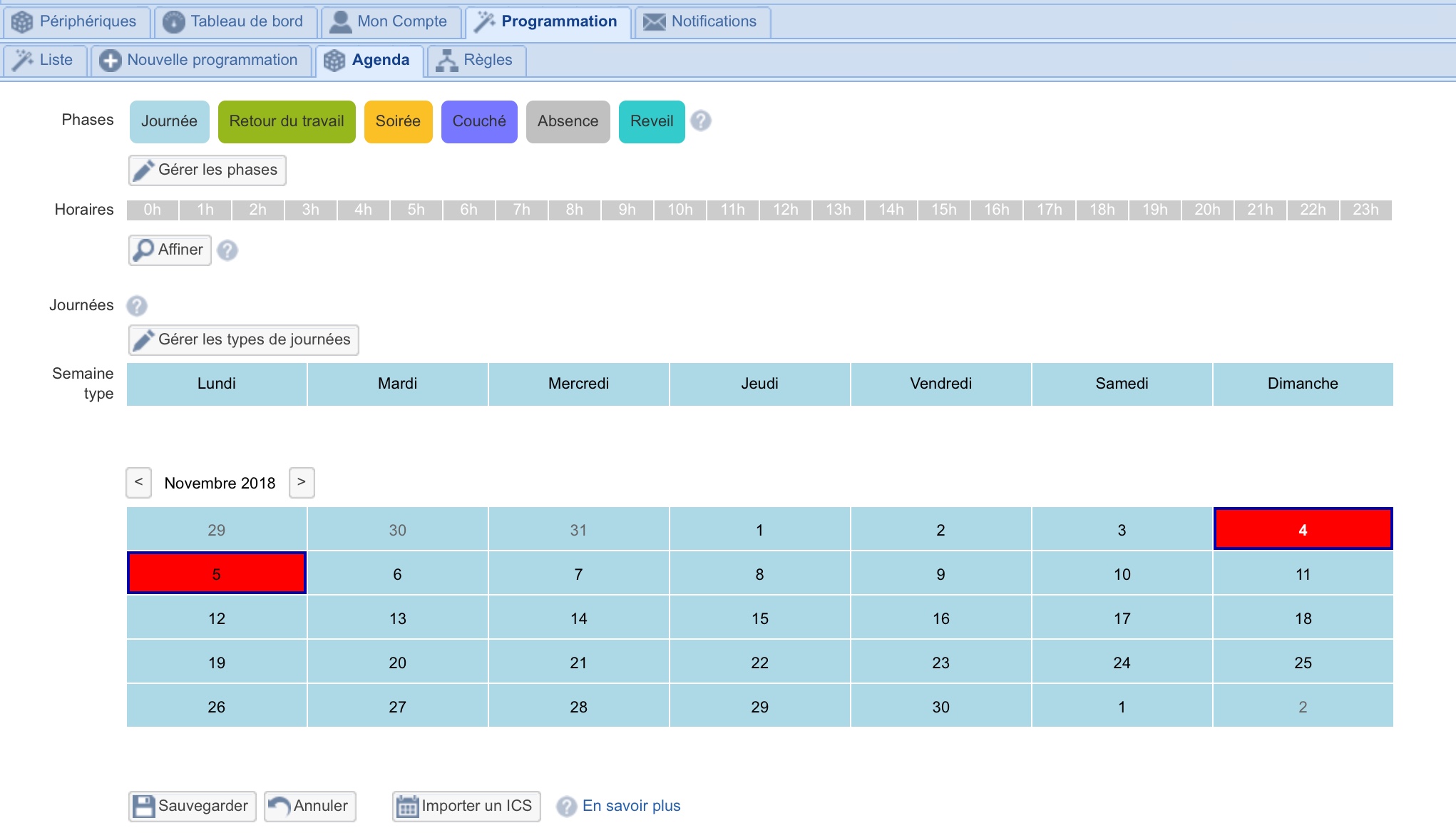Click the Agenda cube icon
The height and width of the screenshot is (838, 1456).
coord(334,61)
